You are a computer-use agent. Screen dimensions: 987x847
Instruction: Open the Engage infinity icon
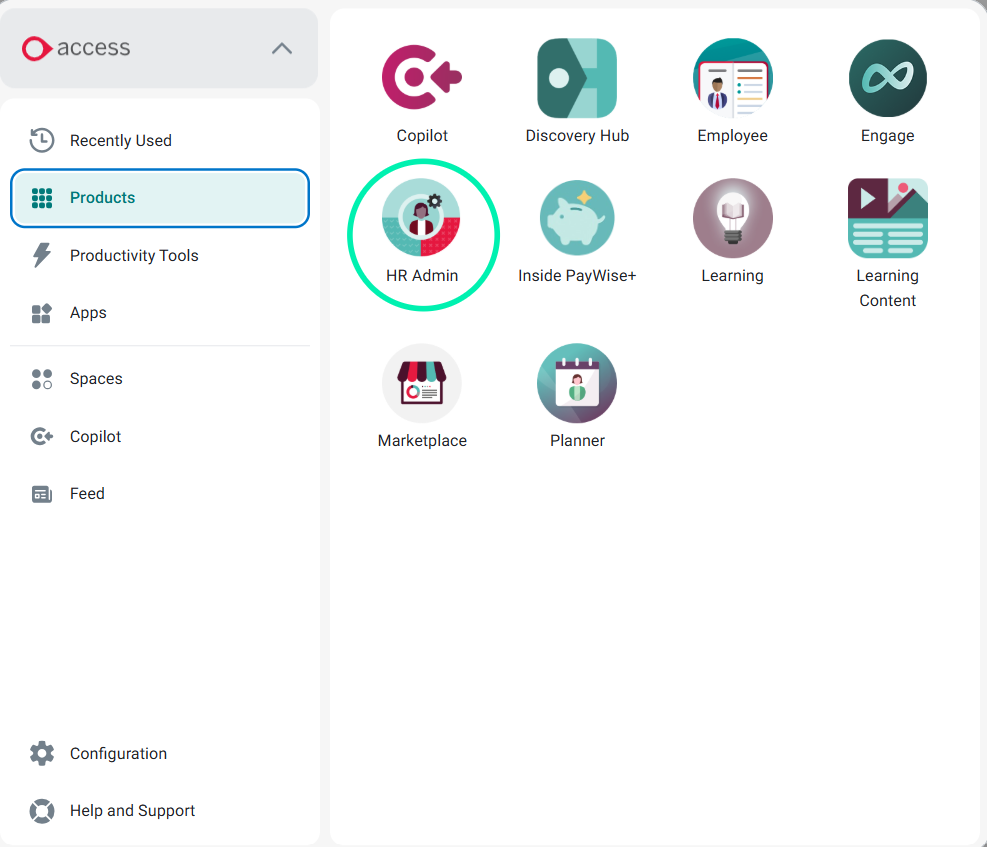[x=888, y=78]
